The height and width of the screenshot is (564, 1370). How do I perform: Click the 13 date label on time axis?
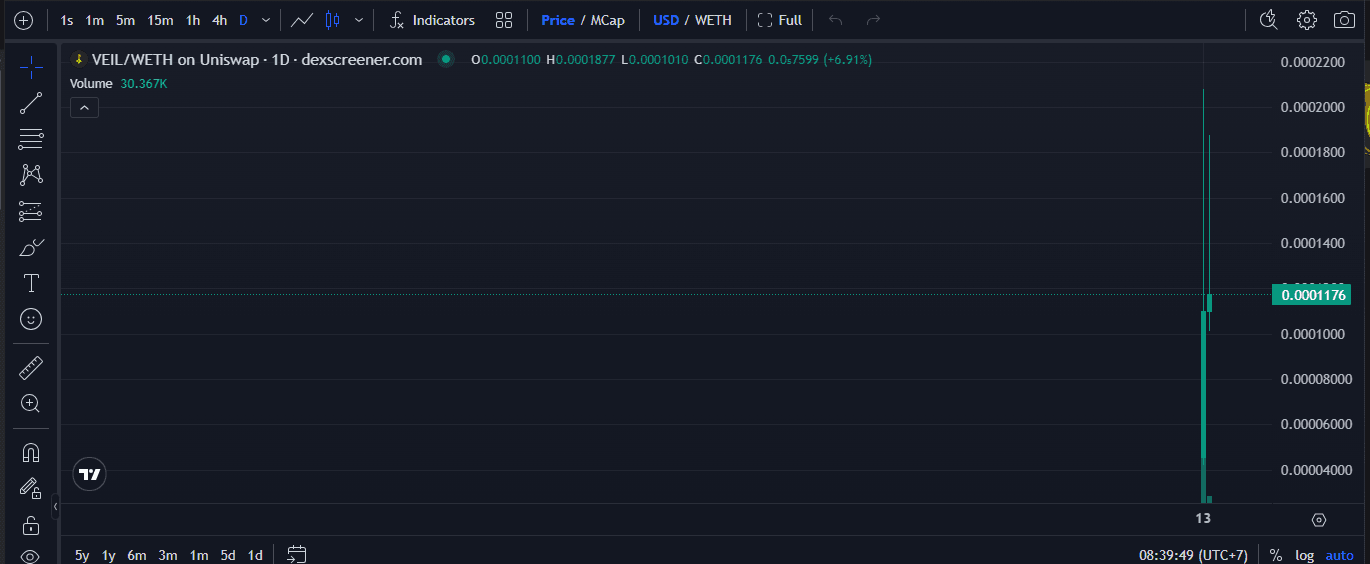tap(1203, 518)
